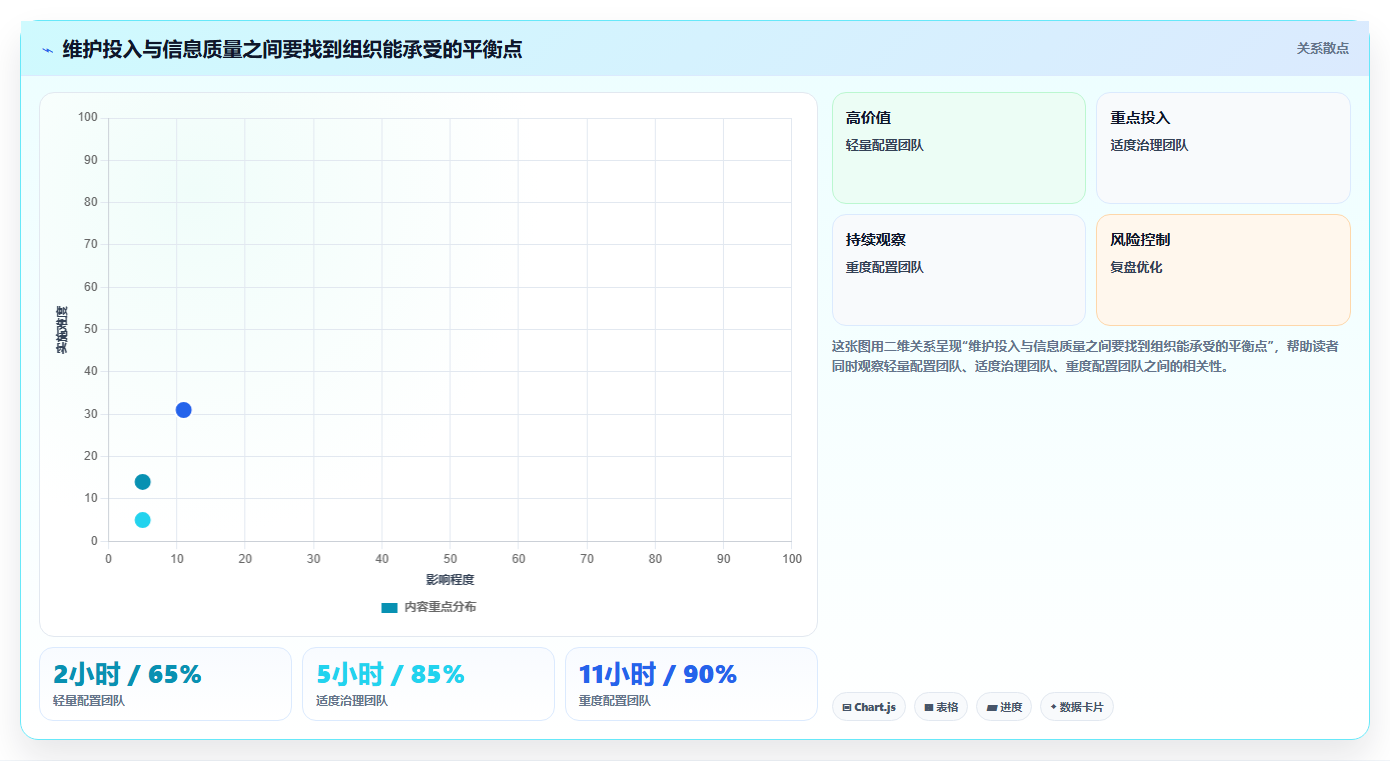The width and height of the screenshot is (1390, 761).
Task: Click the 实施难度 y-axis label
Action: pyautogui.click(x=62, y=330)
